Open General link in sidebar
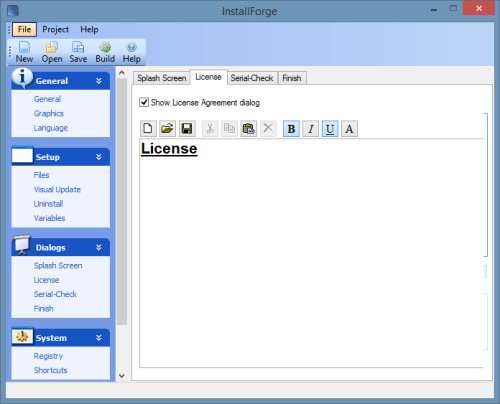Viewport: 500px width, 404px height. (47, 99)
